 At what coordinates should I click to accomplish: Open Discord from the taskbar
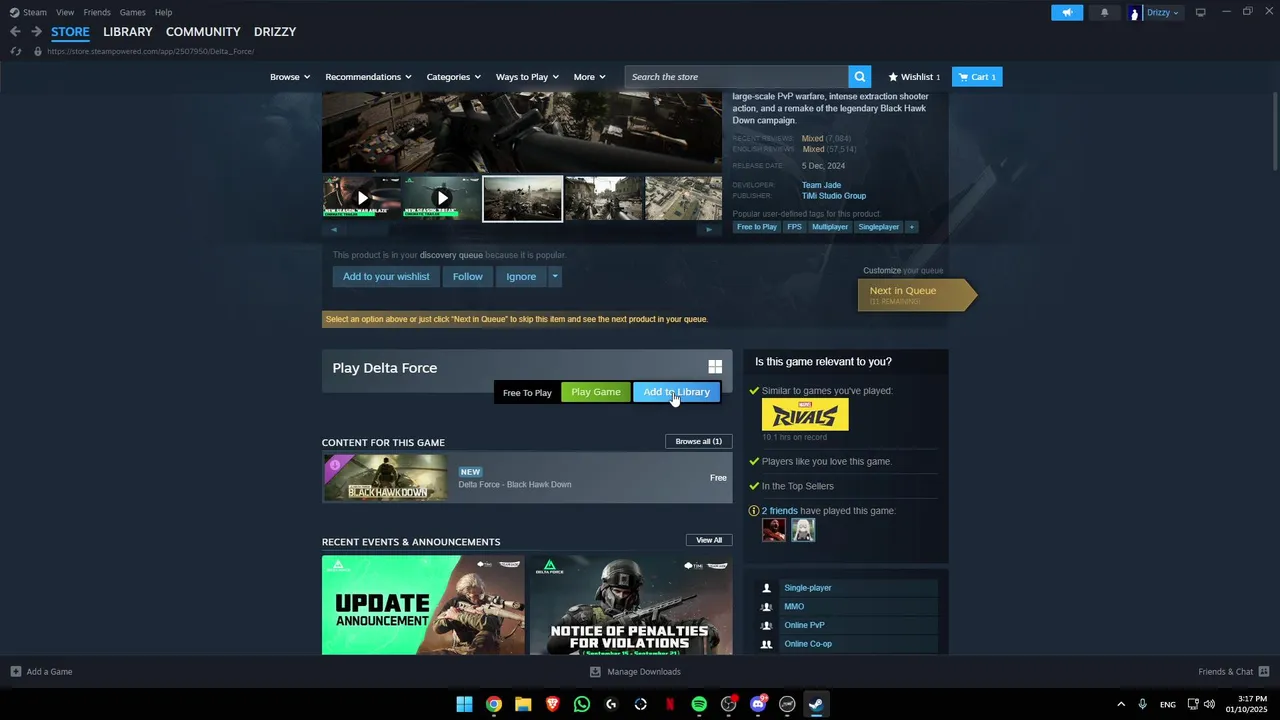tap(758, 704)
